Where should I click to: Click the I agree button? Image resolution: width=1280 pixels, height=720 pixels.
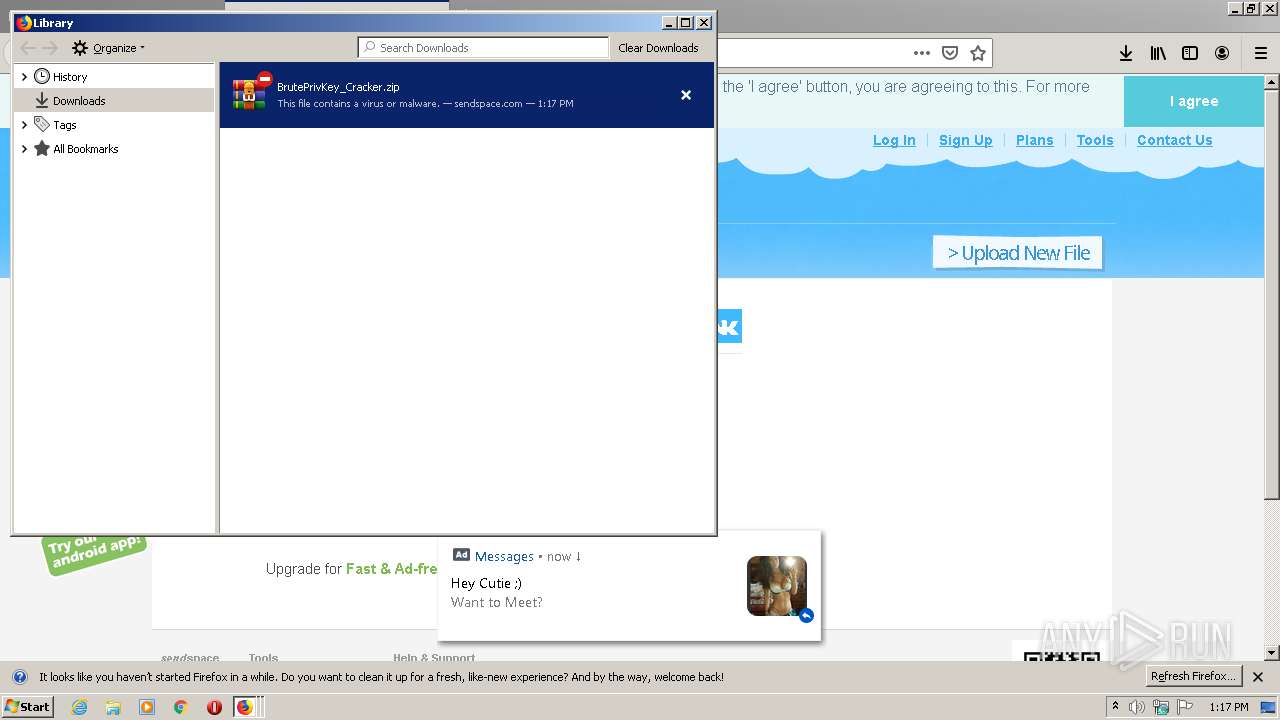point(1194,101)
